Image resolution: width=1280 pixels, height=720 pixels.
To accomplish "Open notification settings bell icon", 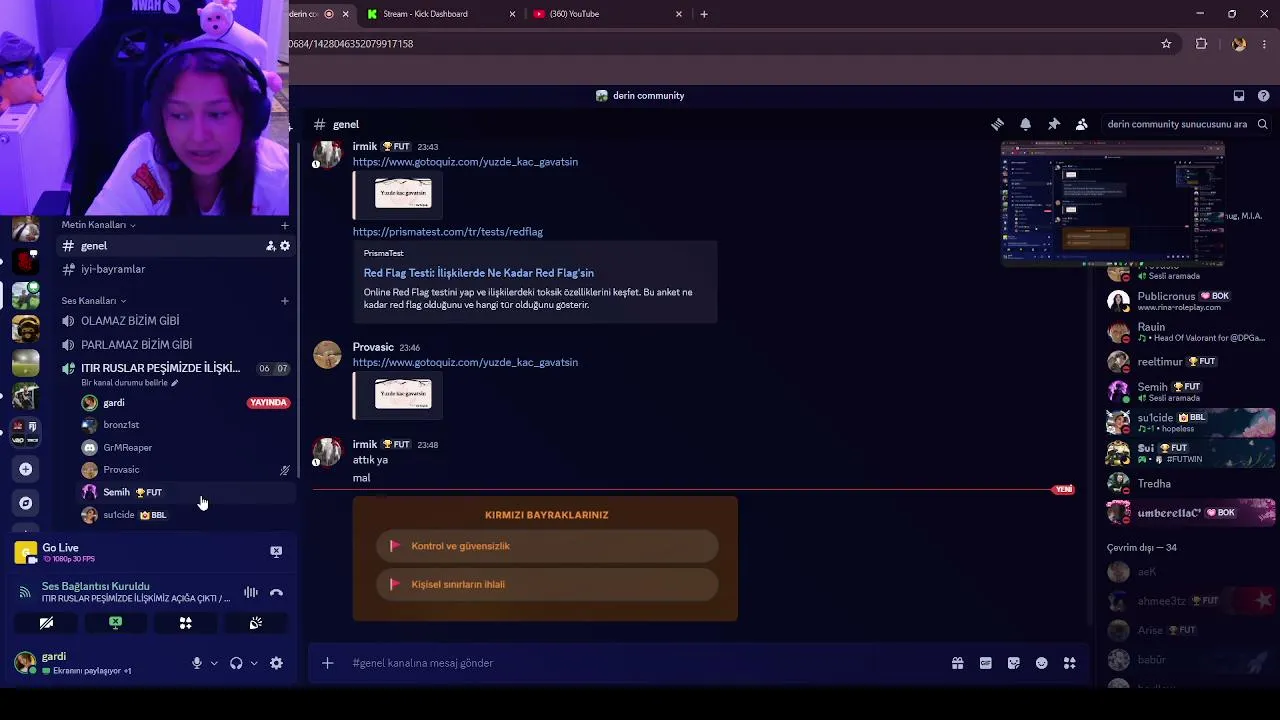I will [1025, 124].
